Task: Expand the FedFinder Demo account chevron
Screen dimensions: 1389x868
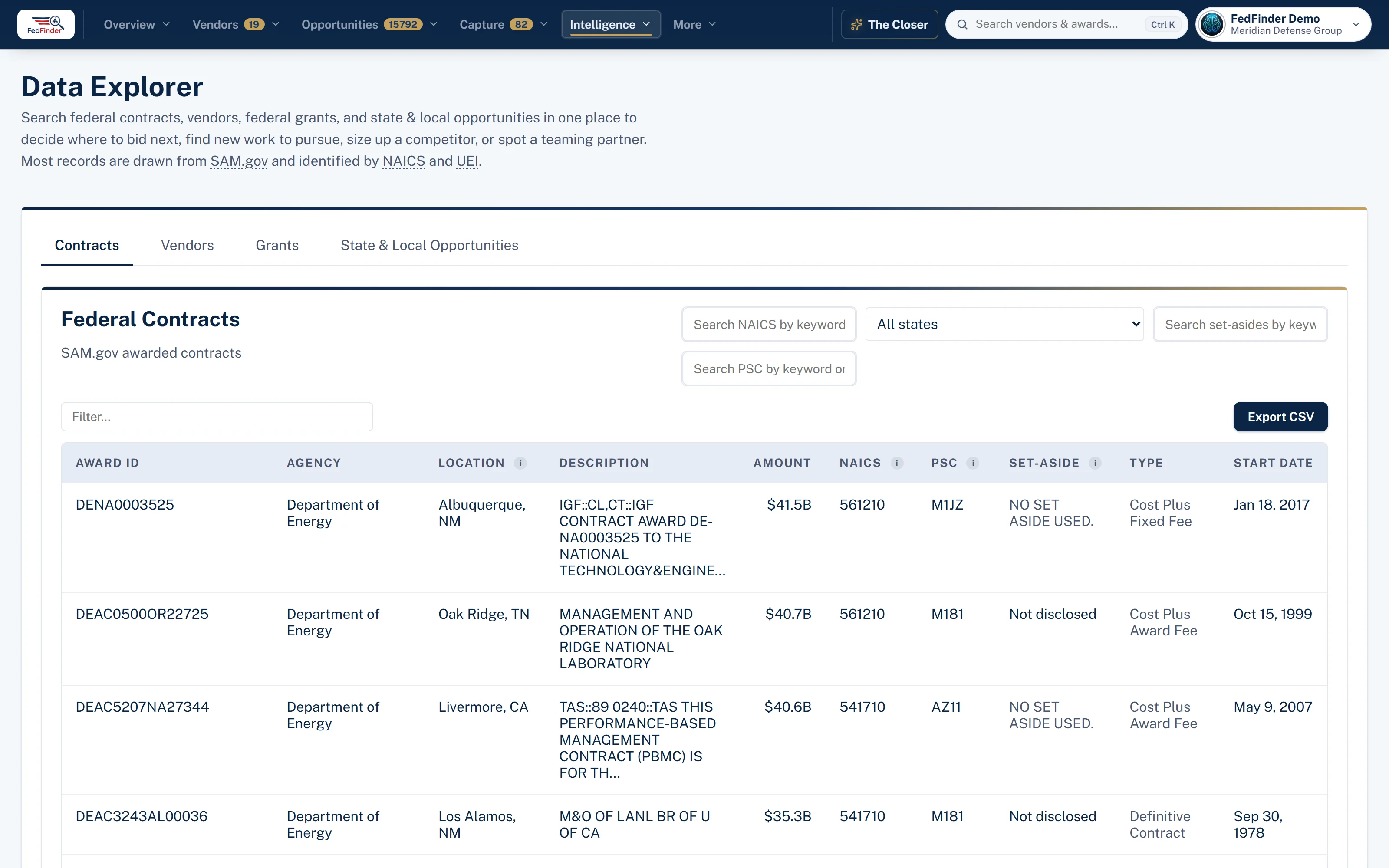Action: (x=1356, y=24)
